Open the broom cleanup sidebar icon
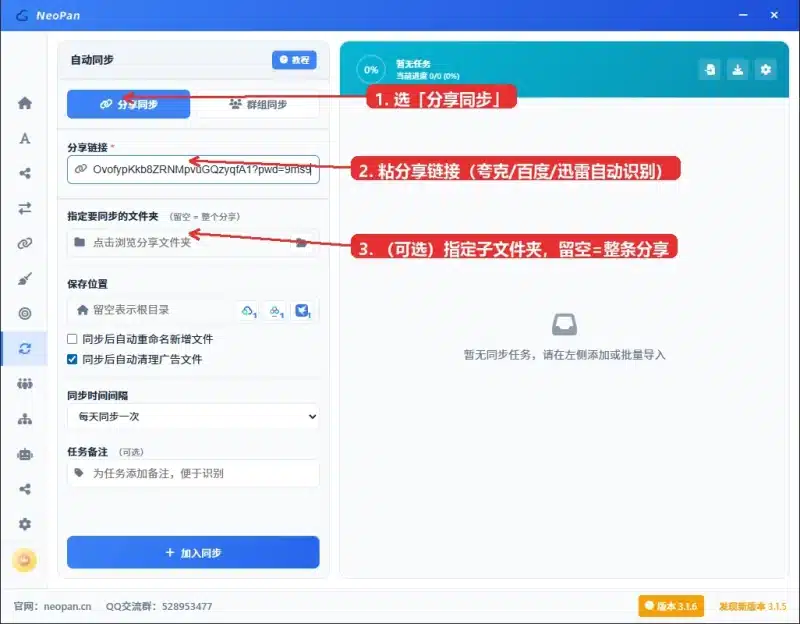Image resolution: width=800 pixels, height=624 pixels. pyautogui.click(x=24, y=279)
